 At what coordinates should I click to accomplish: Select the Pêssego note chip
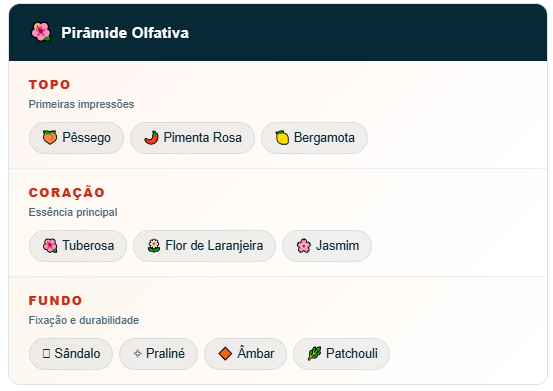coord(76,138)
